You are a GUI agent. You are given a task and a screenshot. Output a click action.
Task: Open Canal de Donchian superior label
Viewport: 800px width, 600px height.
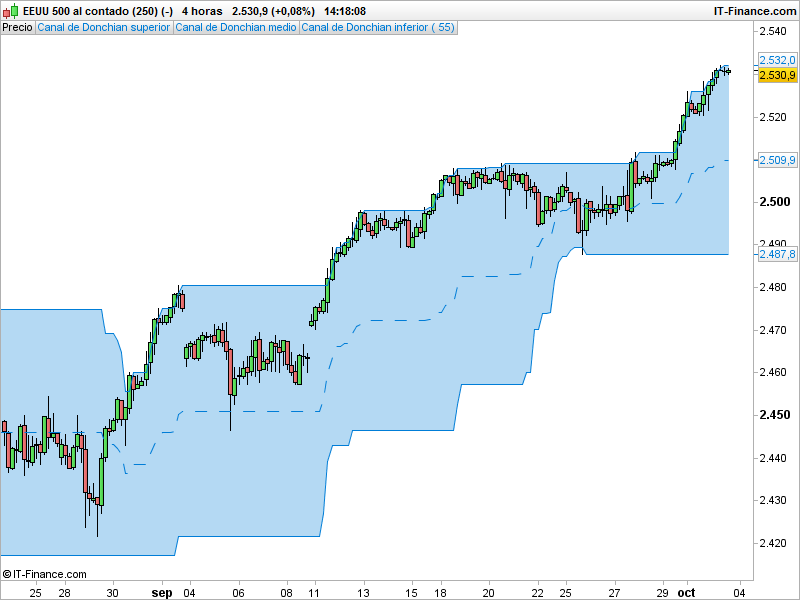pos(104,28)
